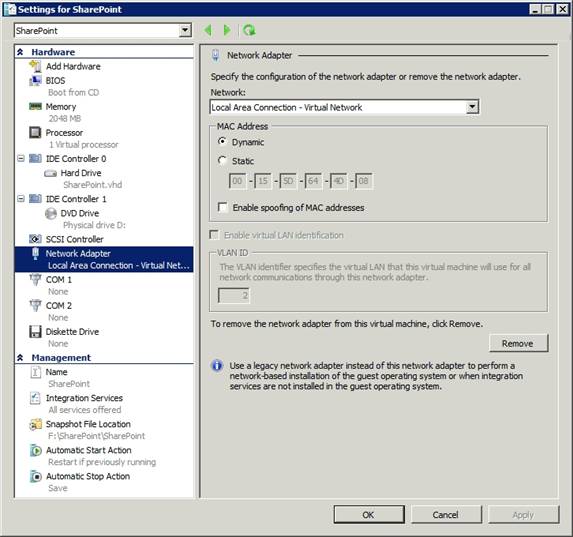Click the MAC octet field showing 5D

tap(288, 181)
